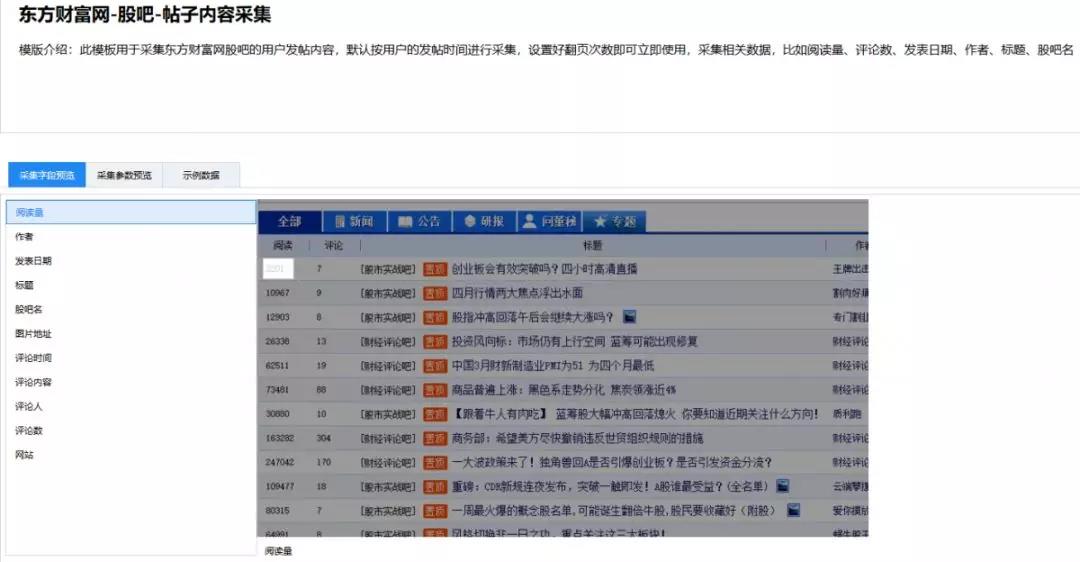Click comment count 304
The image size is (1080, 562).
(324, 438)
